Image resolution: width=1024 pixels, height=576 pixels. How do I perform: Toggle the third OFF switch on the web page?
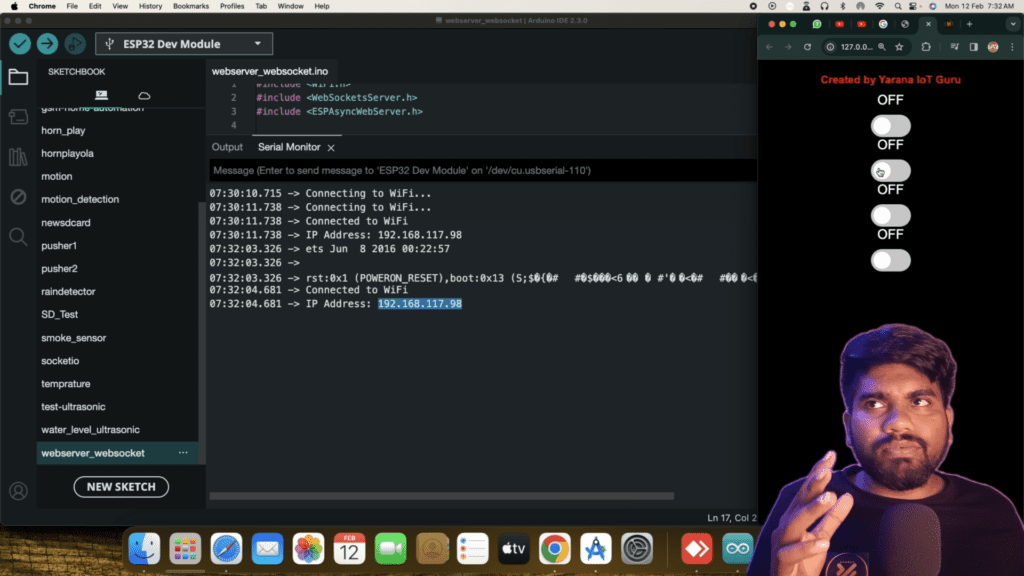click(x=890, y=216)
